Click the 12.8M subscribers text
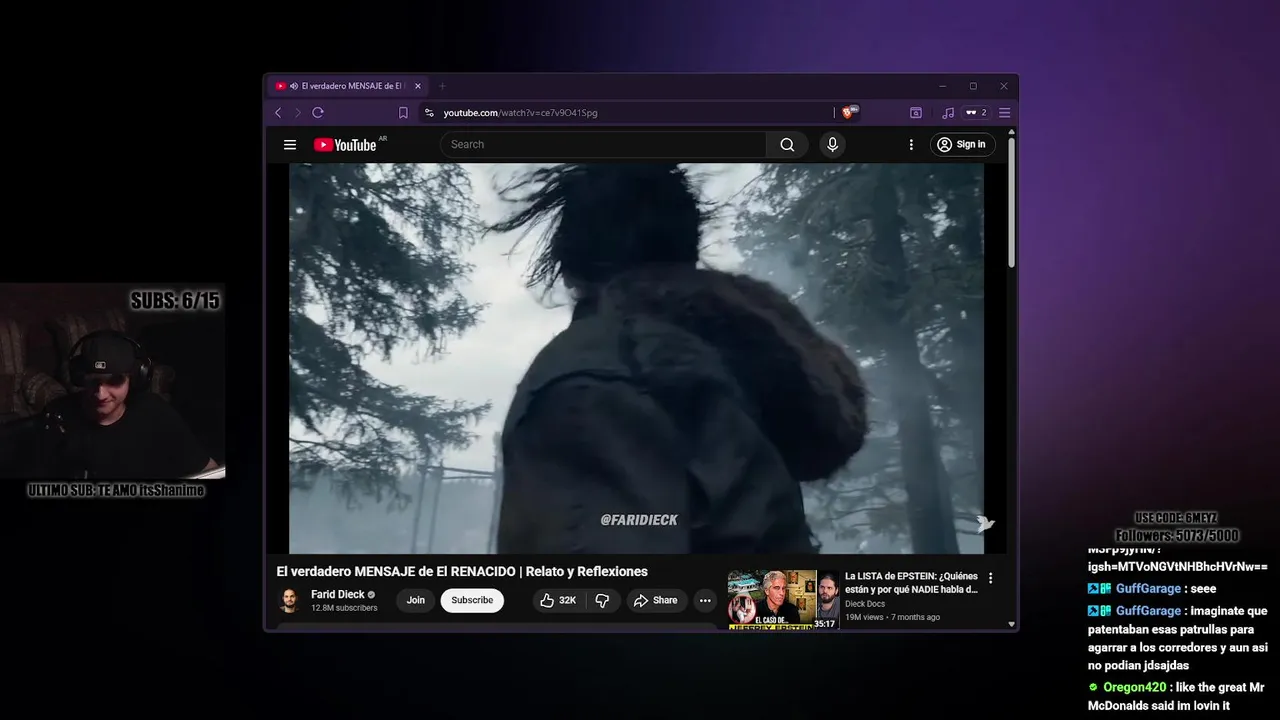1280x720 pixels. (344, 608)
